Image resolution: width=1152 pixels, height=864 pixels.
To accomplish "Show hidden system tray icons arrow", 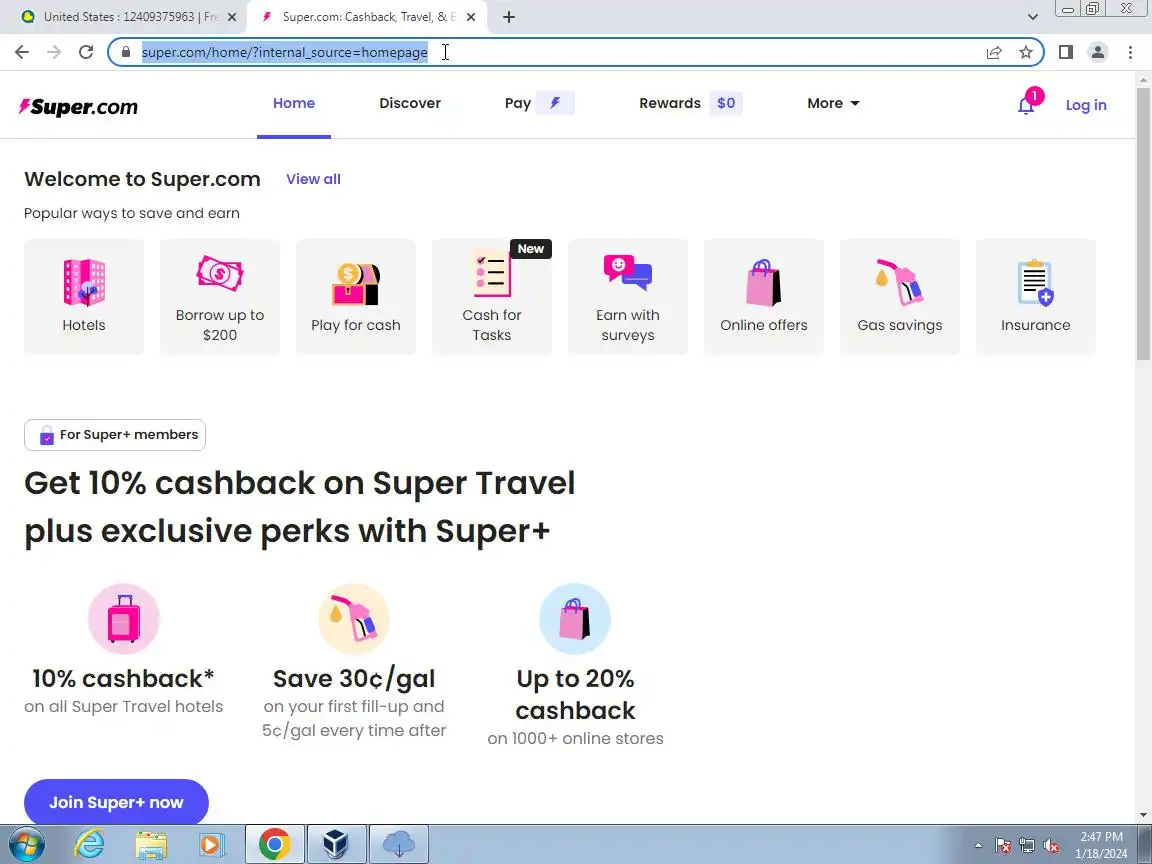I will (978, 846).
